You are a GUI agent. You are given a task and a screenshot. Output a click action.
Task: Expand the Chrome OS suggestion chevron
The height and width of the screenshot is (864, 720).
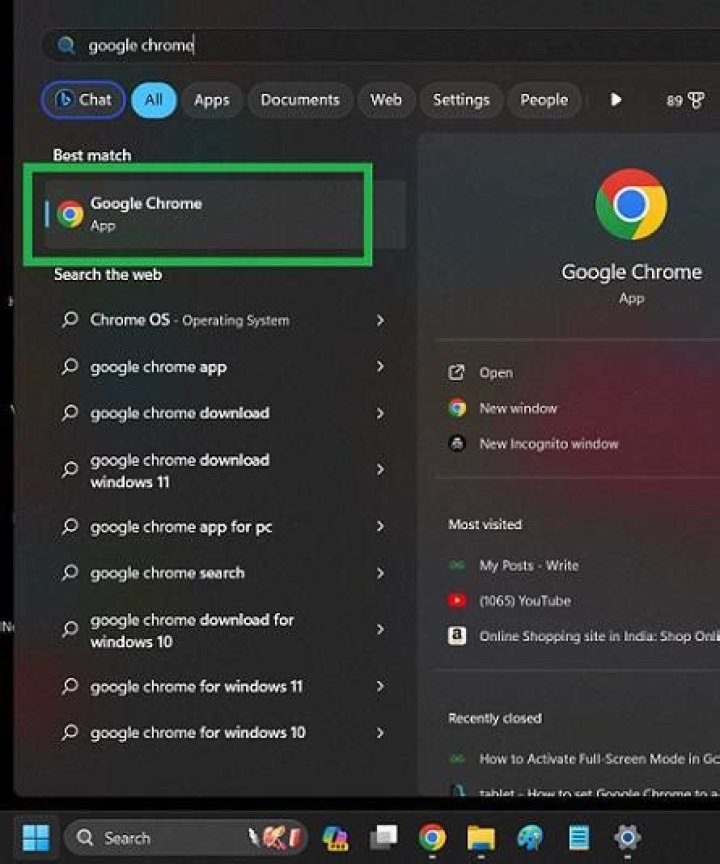click(x=380, y=320)
